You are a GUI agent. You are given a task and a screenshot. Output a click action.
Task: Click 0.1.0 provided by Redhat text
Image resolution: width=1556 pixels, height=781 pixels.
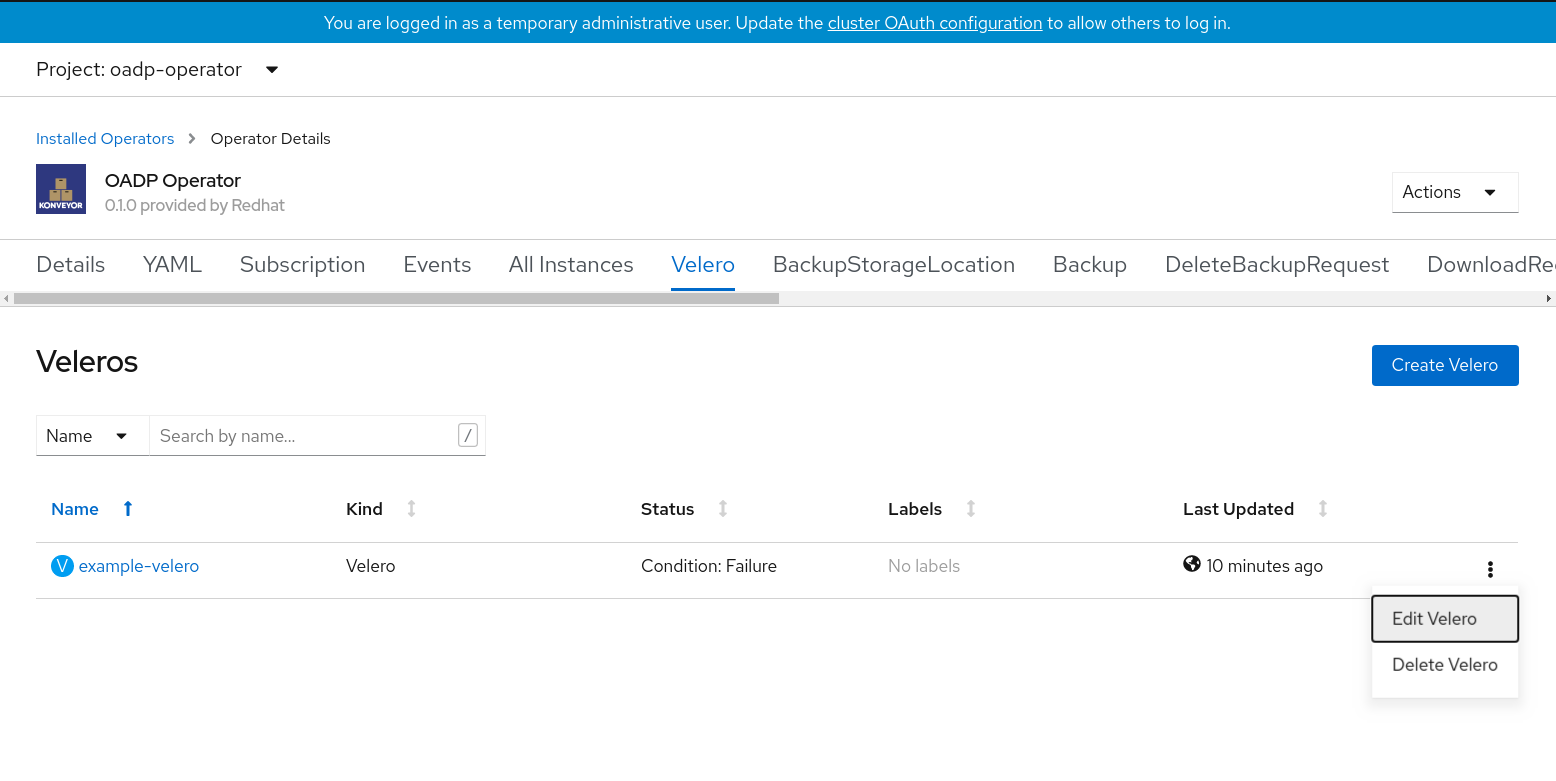click(195, 205)
